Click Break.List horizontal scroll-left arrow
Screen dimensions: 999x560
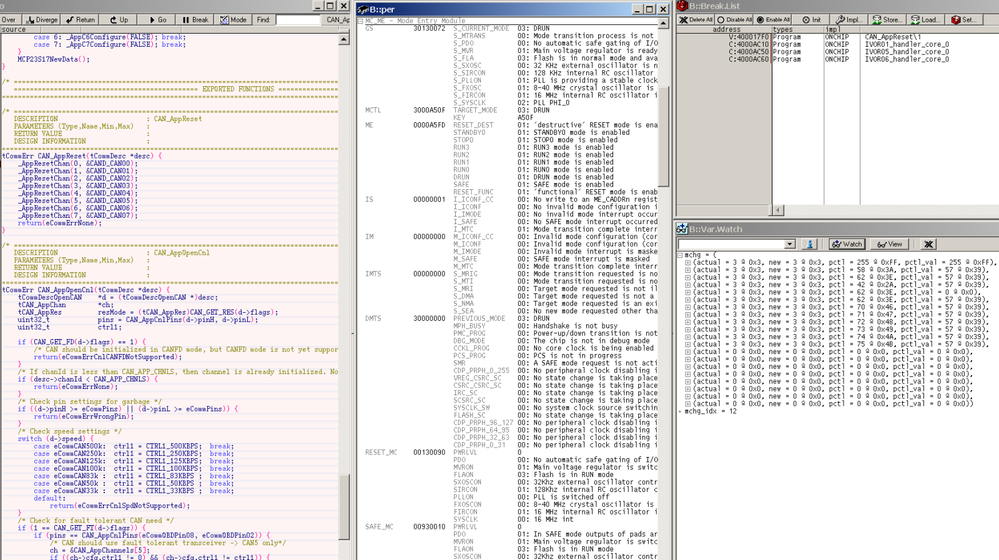tap(778, 210)
